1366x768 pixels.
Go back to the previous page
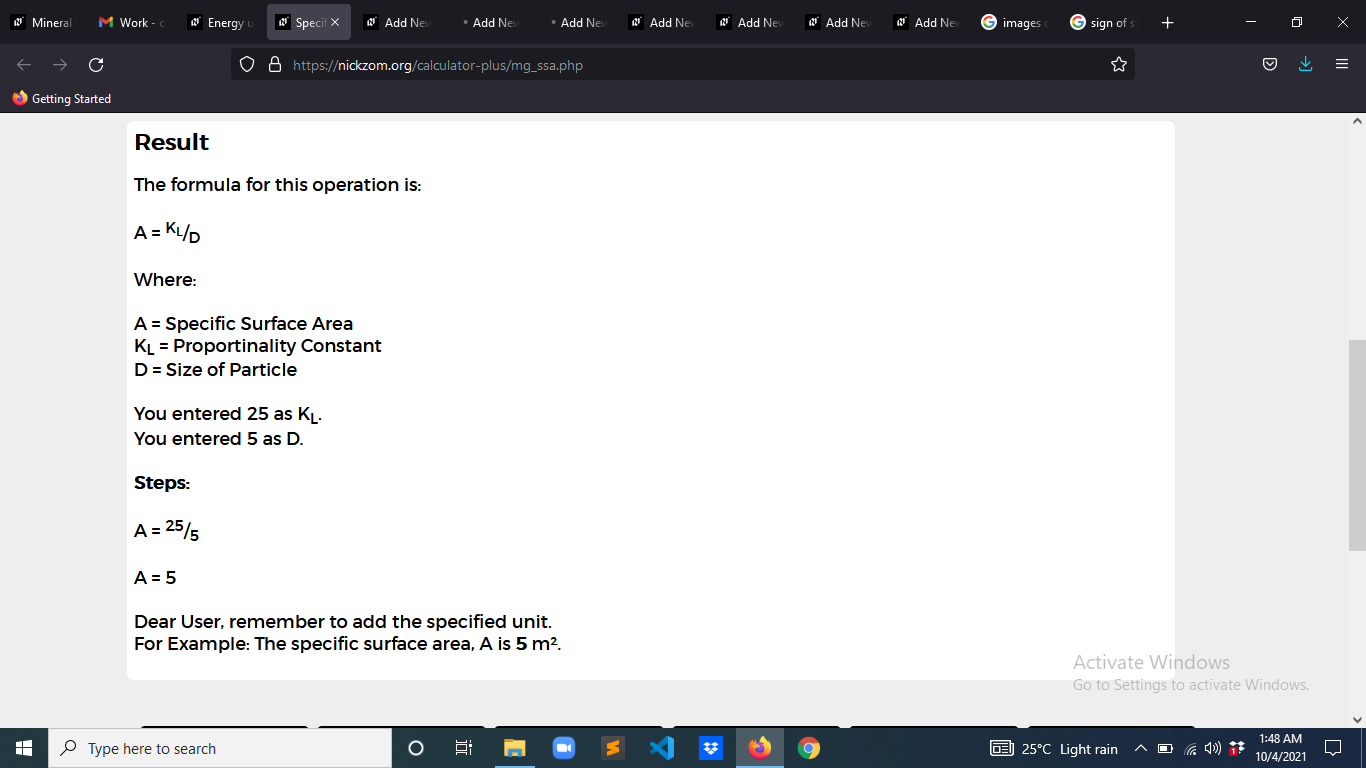pyautogui.click(x=24, y=65)
